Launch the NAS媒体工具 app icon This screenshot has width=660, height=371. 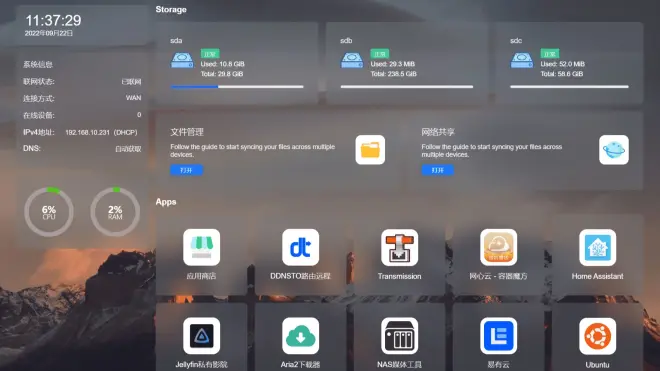pyautogui.click(x=399, y=336)
